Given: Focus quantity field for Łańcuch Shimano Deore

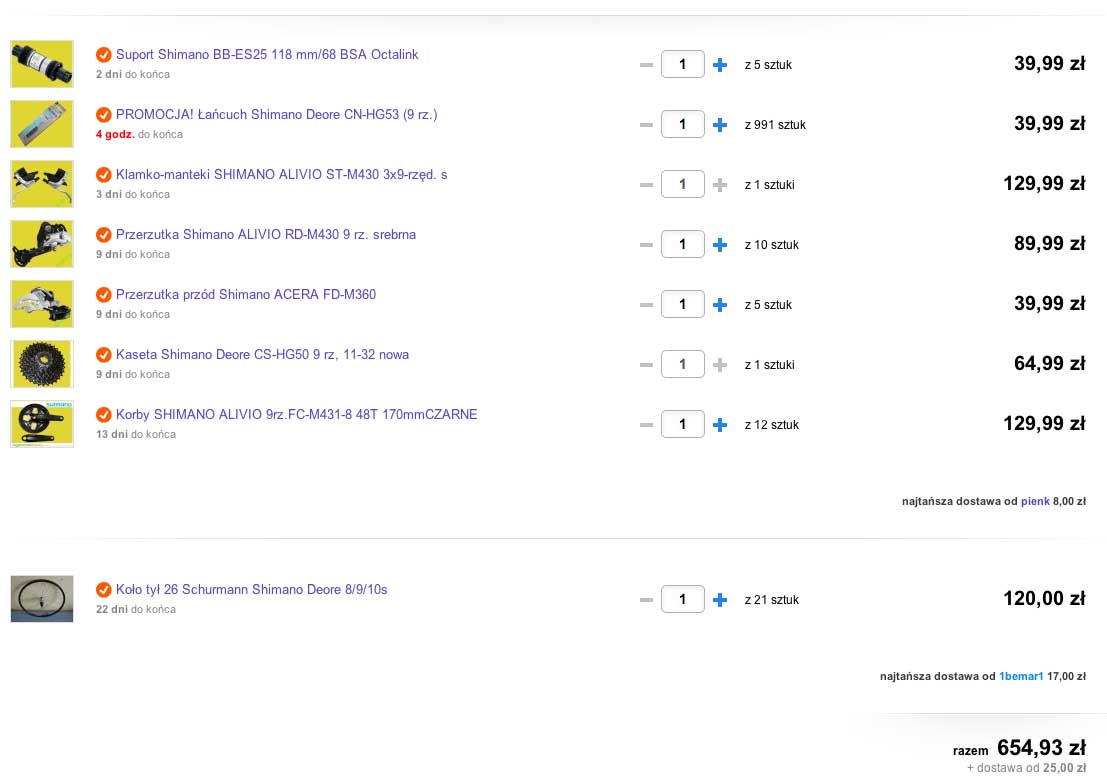Looking at the screenshot, I should point(683,124).
